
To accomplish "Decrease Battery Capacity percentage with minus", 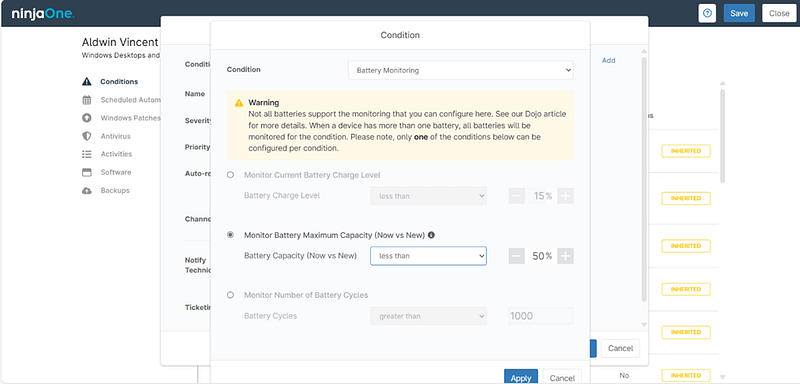I will click(x=517, y=256).
